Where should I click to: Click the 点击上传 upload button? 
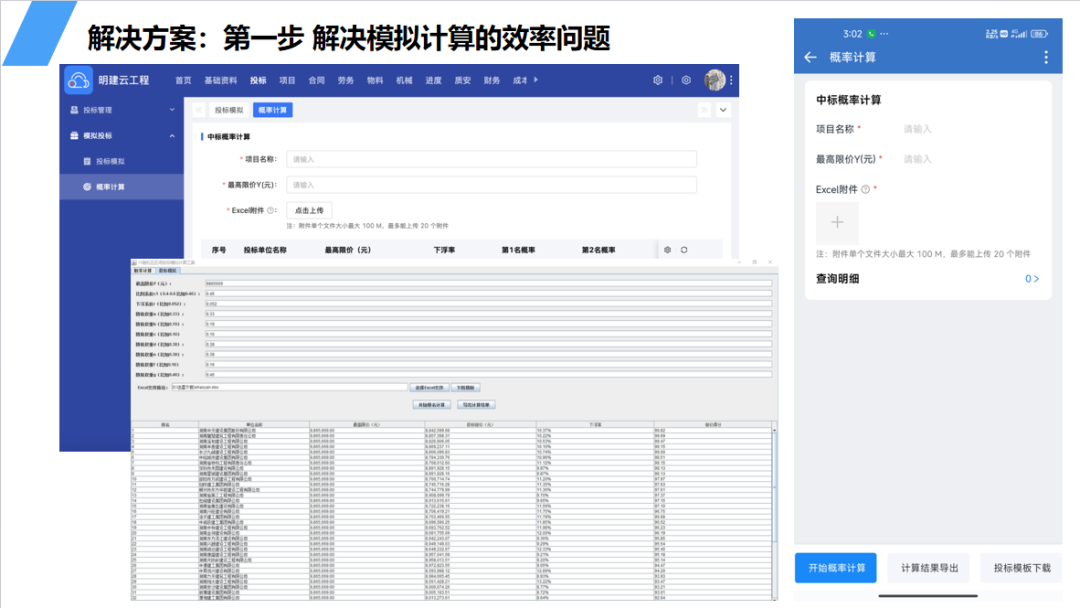pos(309,211)
